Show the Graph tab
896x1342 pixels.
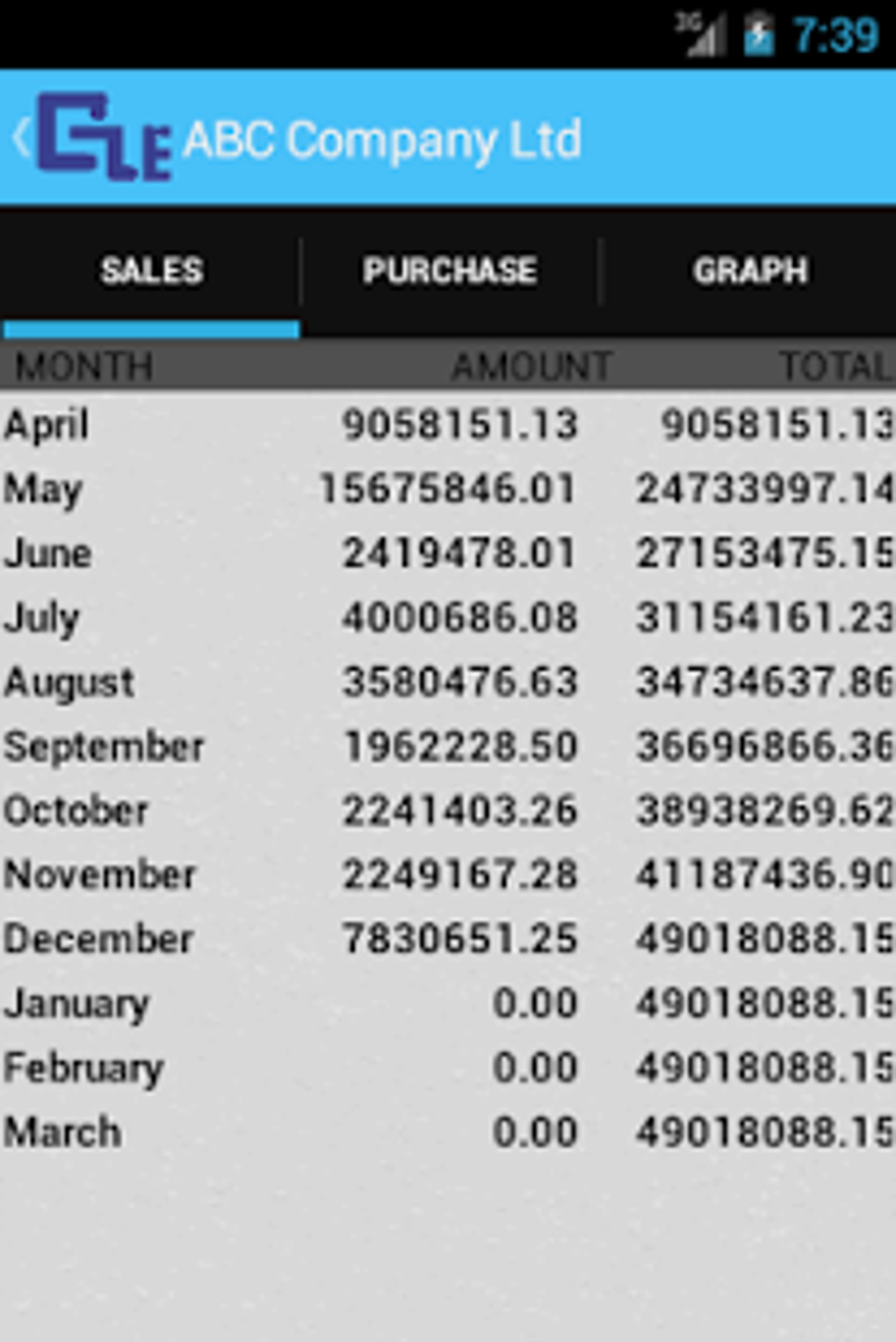tap(749, 271)
